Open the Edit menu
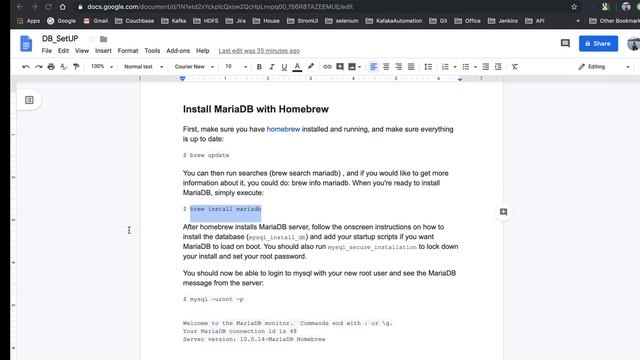 click(x=63, y=51)
